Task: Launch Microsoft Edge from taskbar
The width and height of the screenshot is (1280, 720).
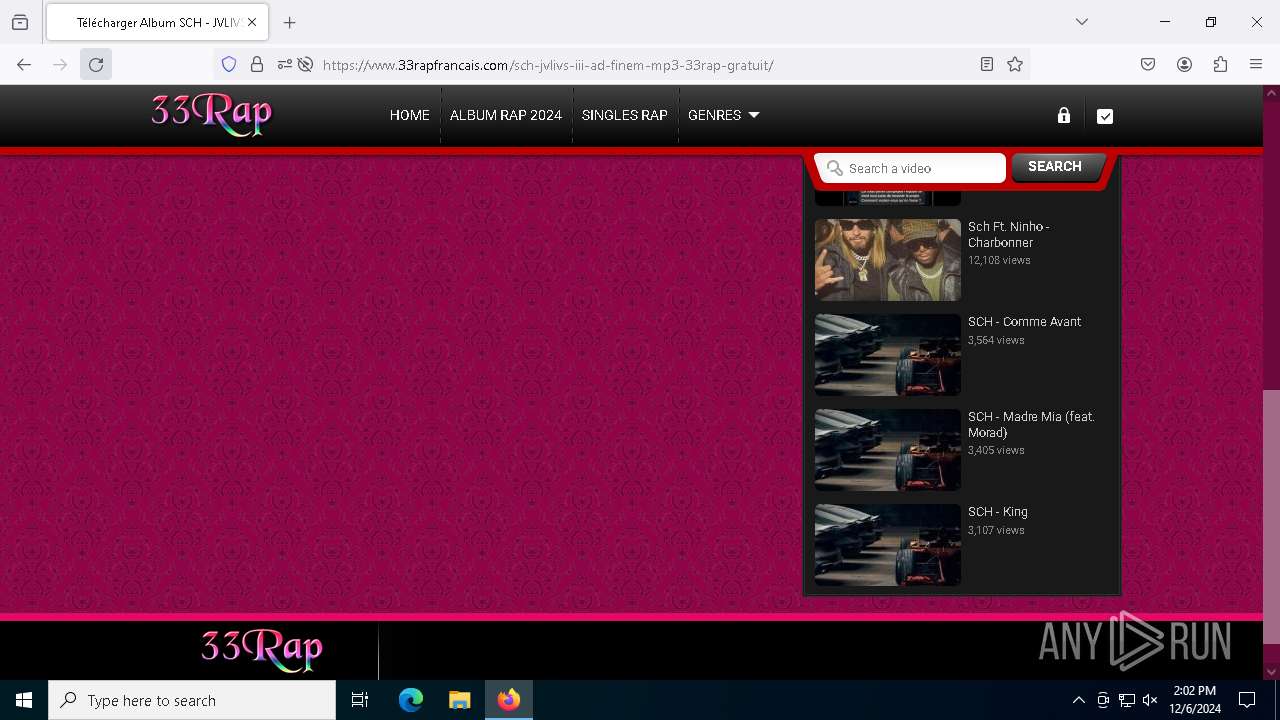Action: click(411, 700)
